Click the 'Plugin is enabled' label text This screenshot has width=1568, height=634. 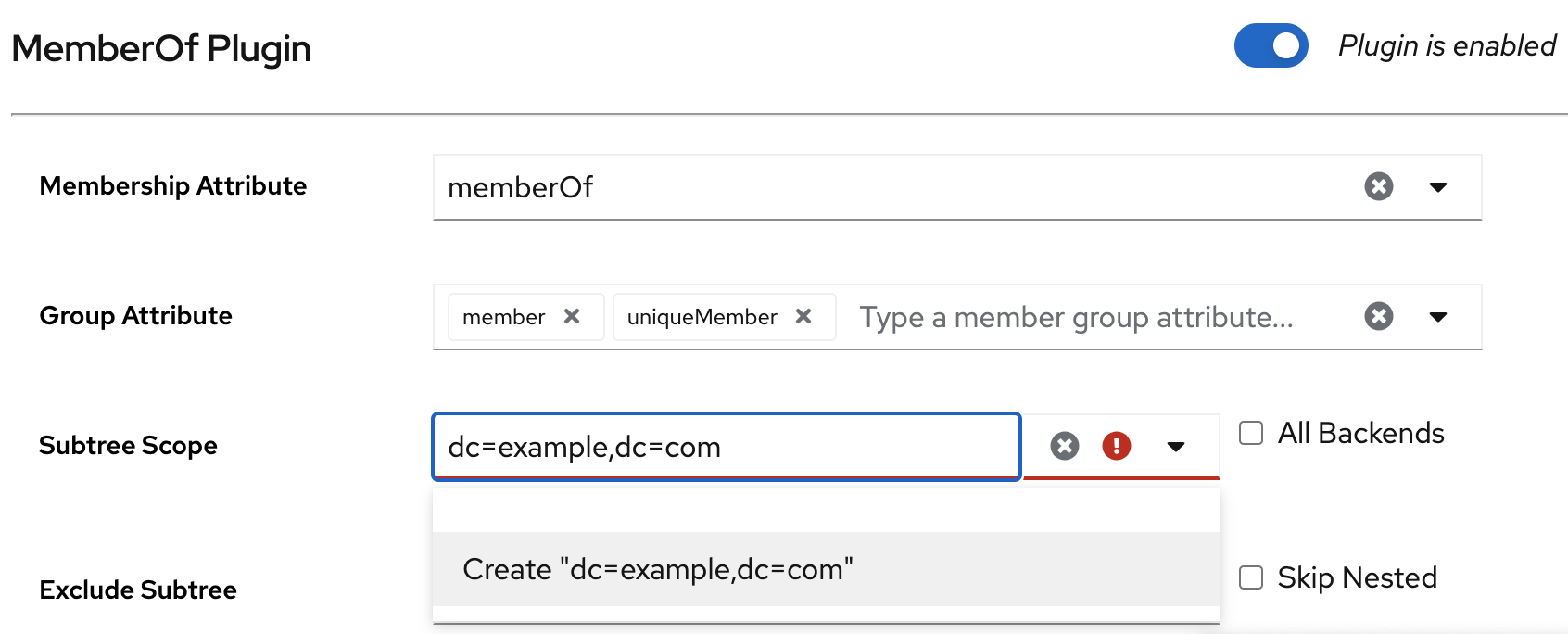[x=1447, y=45]
